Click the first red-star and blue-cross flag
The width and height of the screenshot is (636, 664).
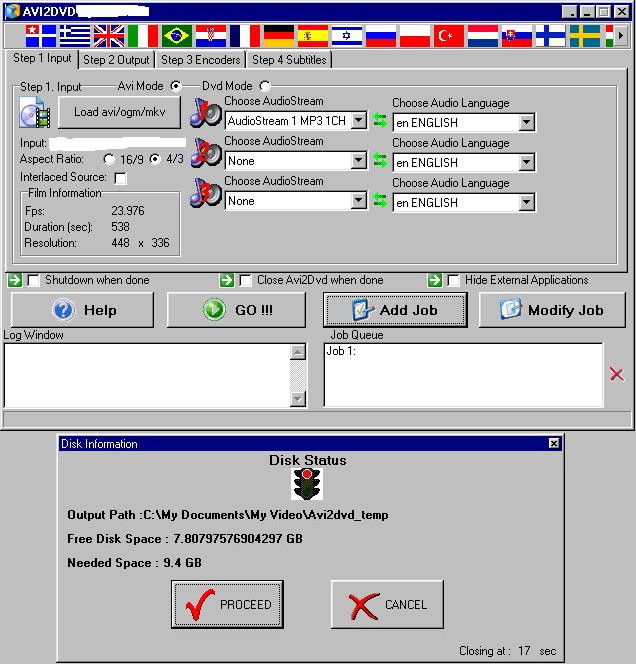[41, 36]
